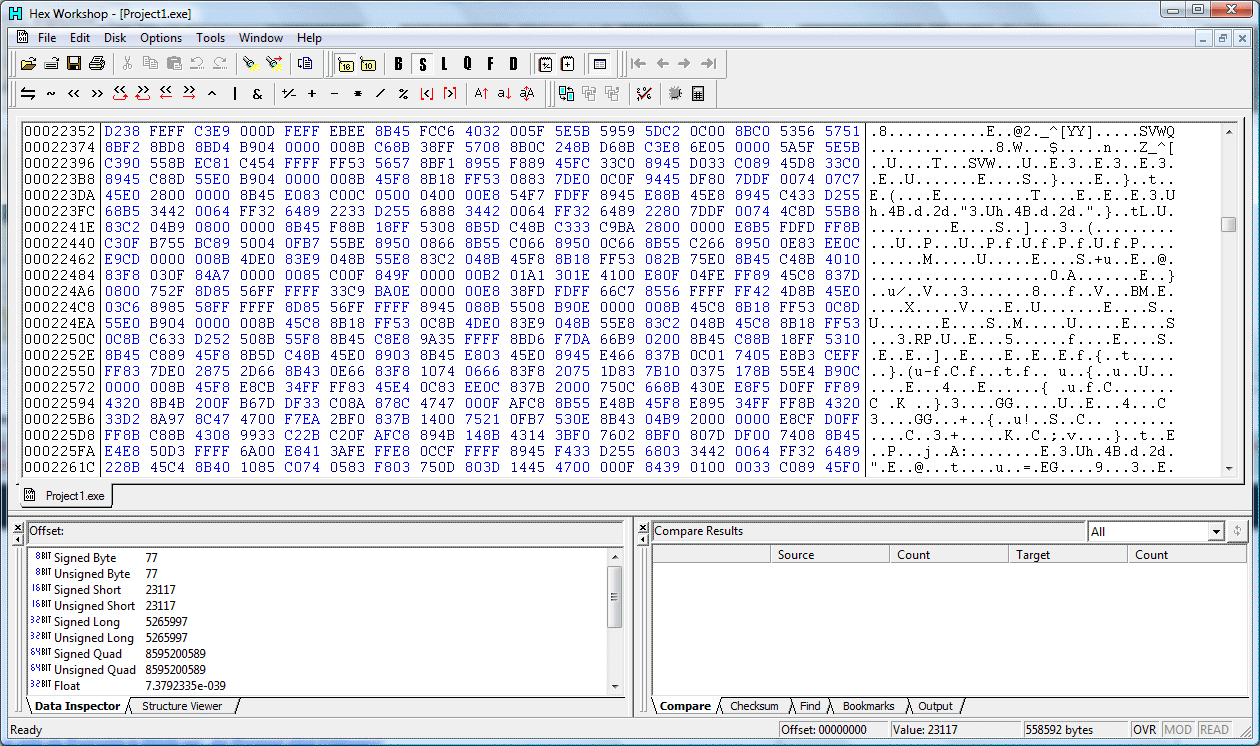
Task: Click the Find flashlight icon
Action: (251, 64)
